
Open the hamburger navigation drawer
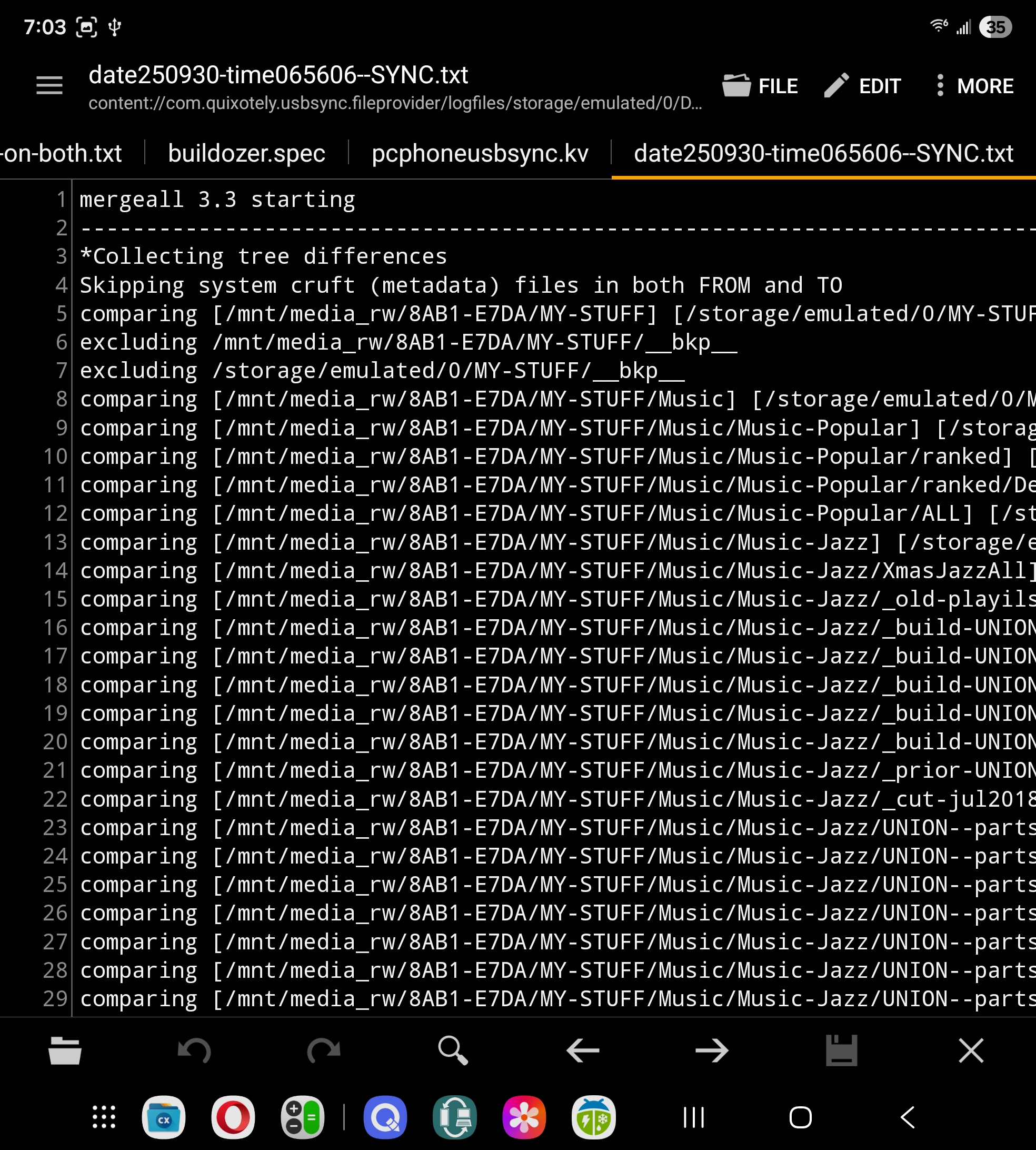49,86
